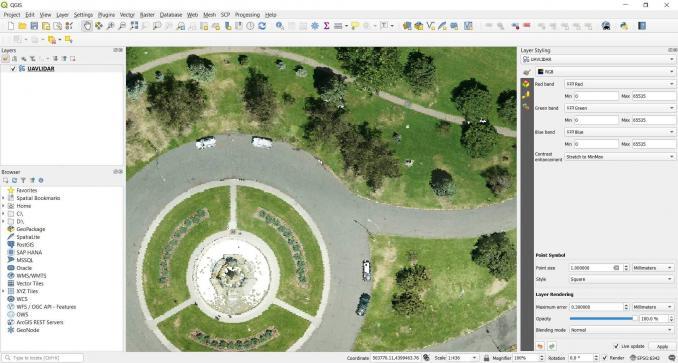This screenshot has width=678, height=363.
Task: Click the Magnifier stepper arrows
Action: click(x=541, y=358)
